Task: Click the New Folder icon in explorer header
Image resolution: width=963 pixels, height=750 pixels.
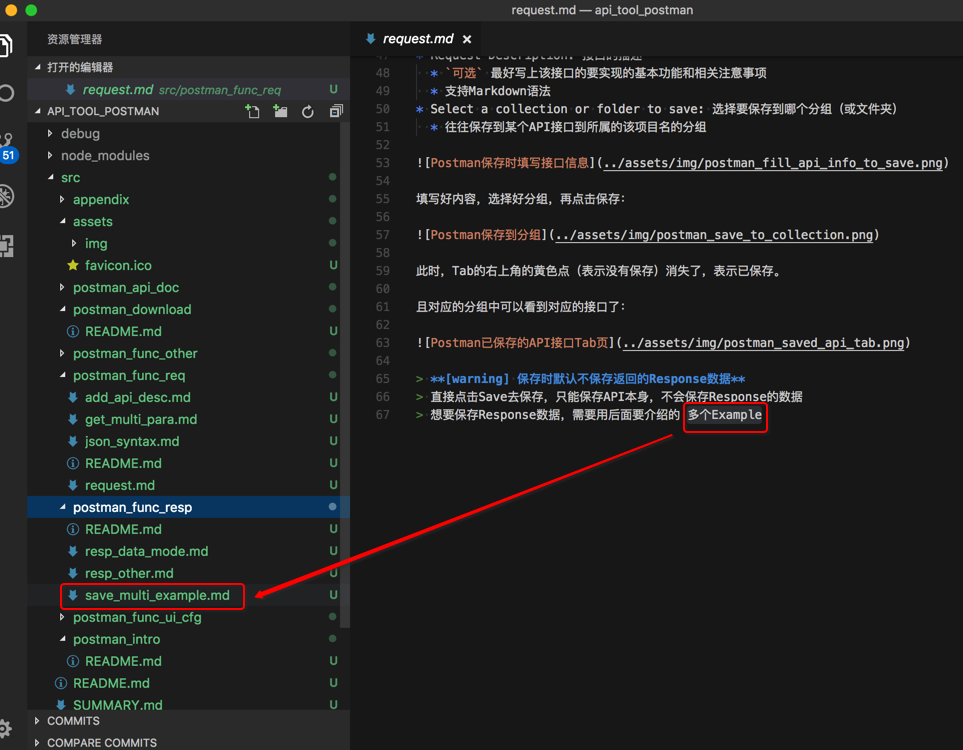Action: [280, 112]
